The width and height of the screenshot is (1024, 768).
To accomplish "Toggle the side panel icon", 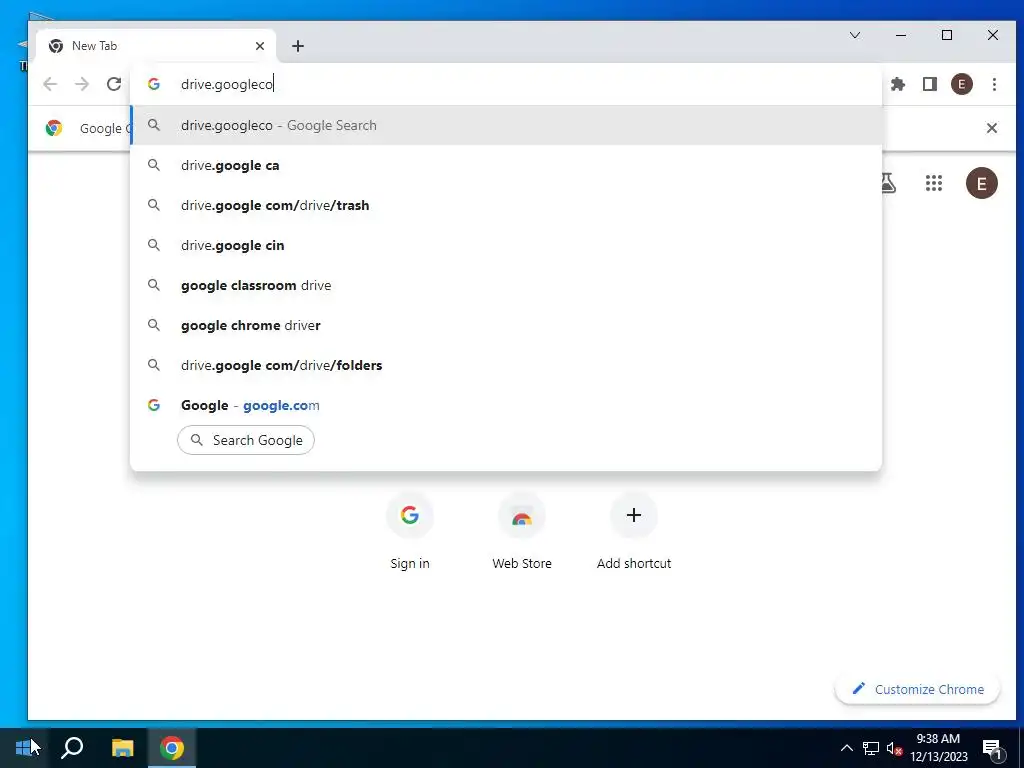I will (x=930, y=84).
